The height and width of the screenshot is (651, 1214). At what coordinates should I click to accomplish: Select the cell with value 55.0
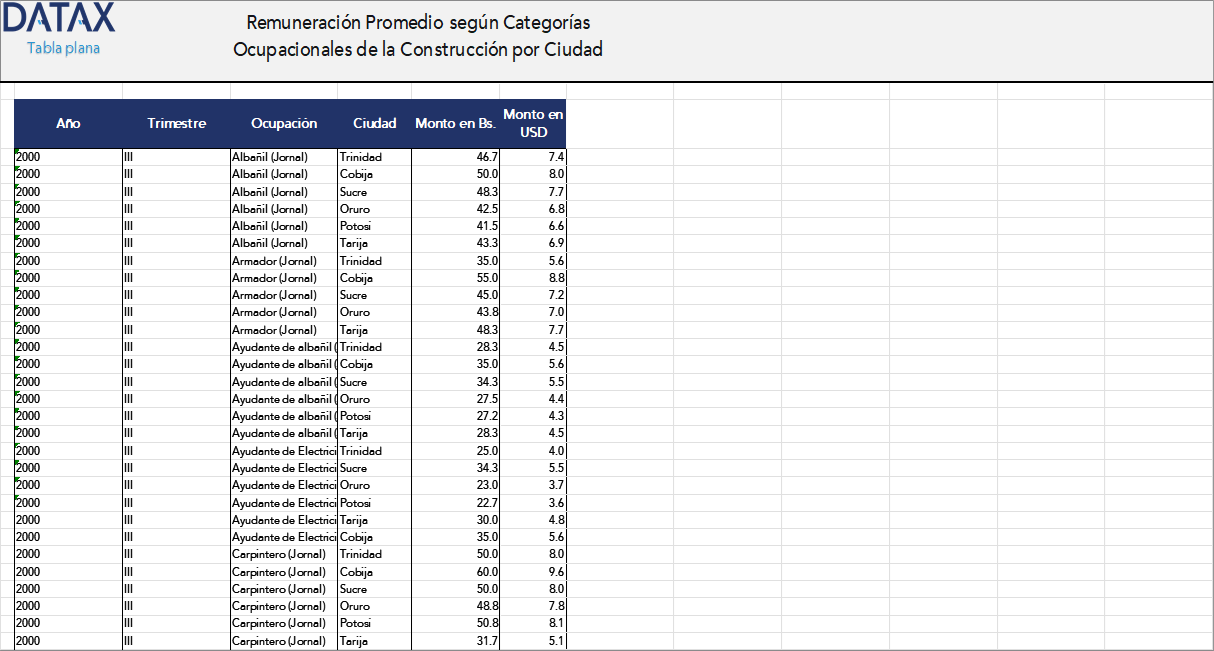tap(456, 278)
